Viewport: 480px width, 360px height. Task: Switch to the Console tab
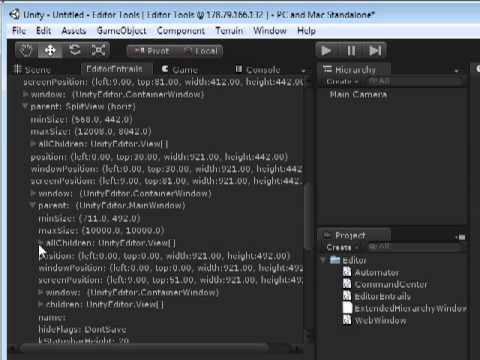tap(258, 70)
